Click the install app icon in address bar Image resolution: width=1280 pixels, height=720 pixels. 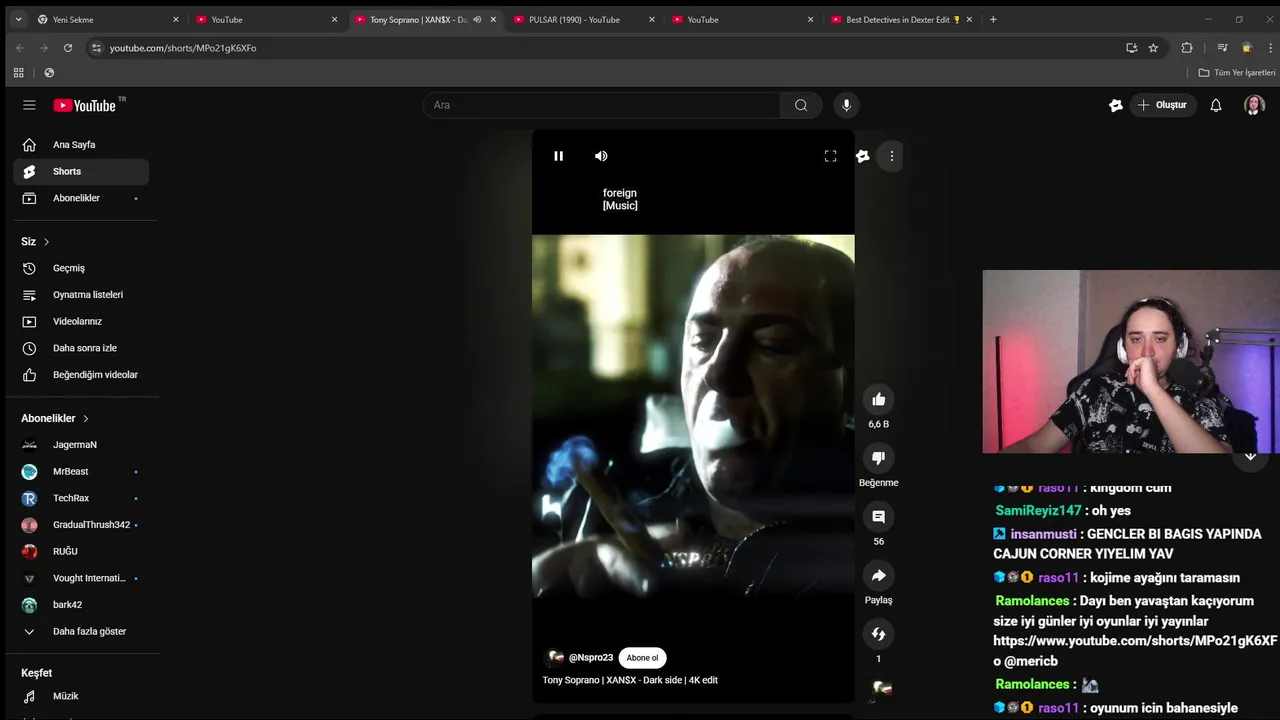[x=1131, y=48]
